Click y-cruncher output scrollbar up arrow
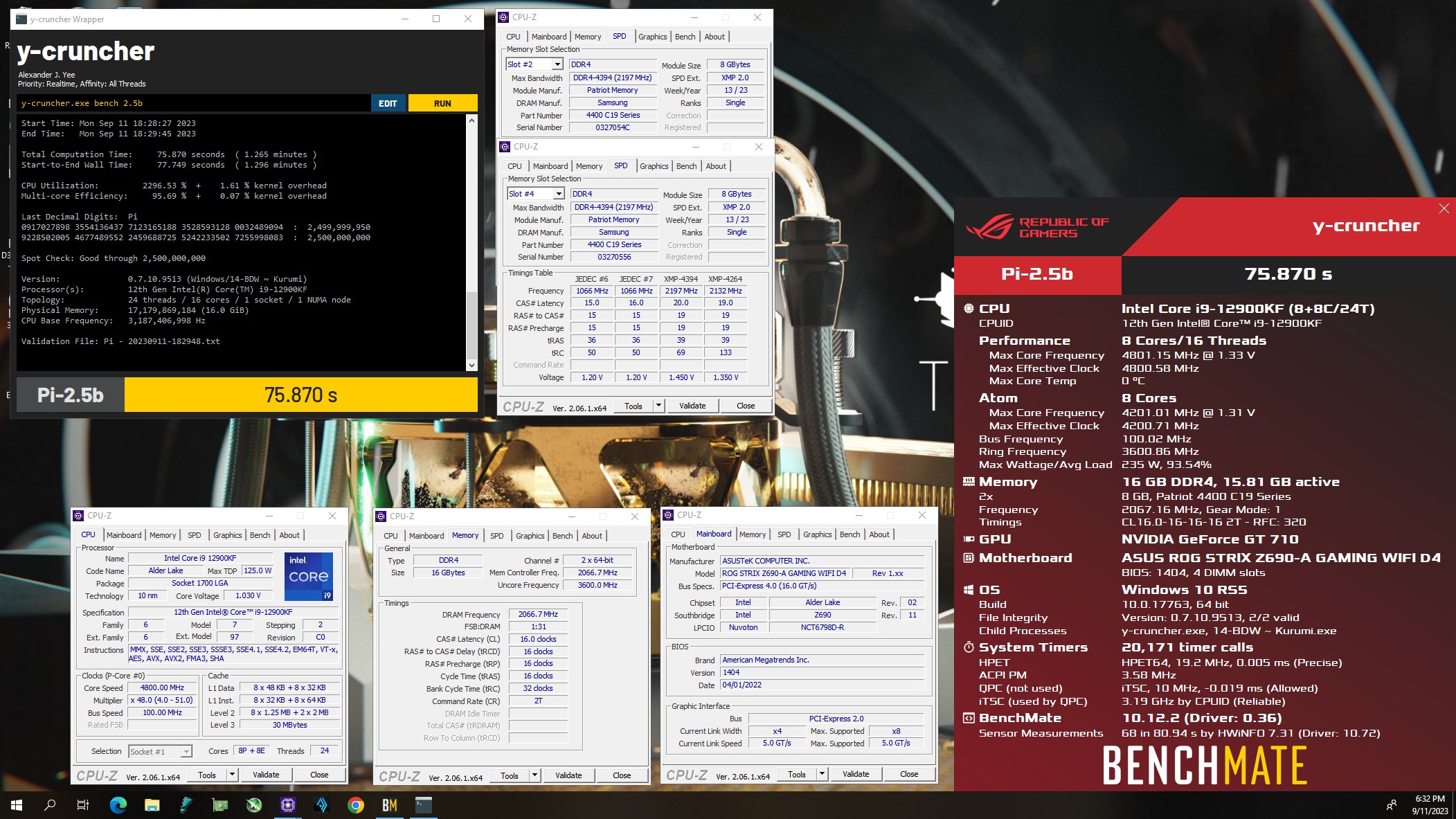The width and height of the screenshot is (1456, 819). pos(471,120)
